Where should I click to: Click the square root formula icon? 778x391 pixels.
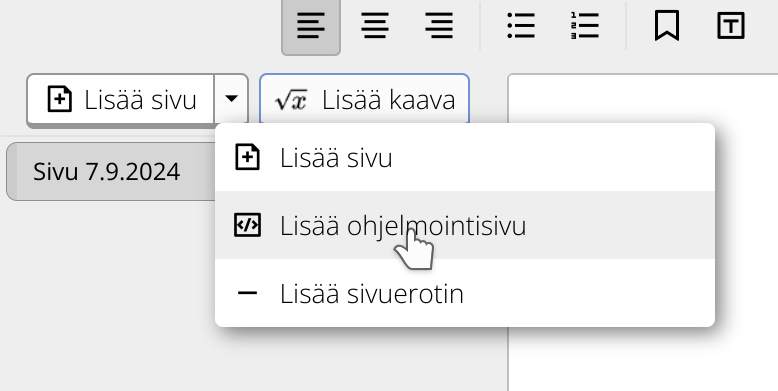click(x=291, y=100)
